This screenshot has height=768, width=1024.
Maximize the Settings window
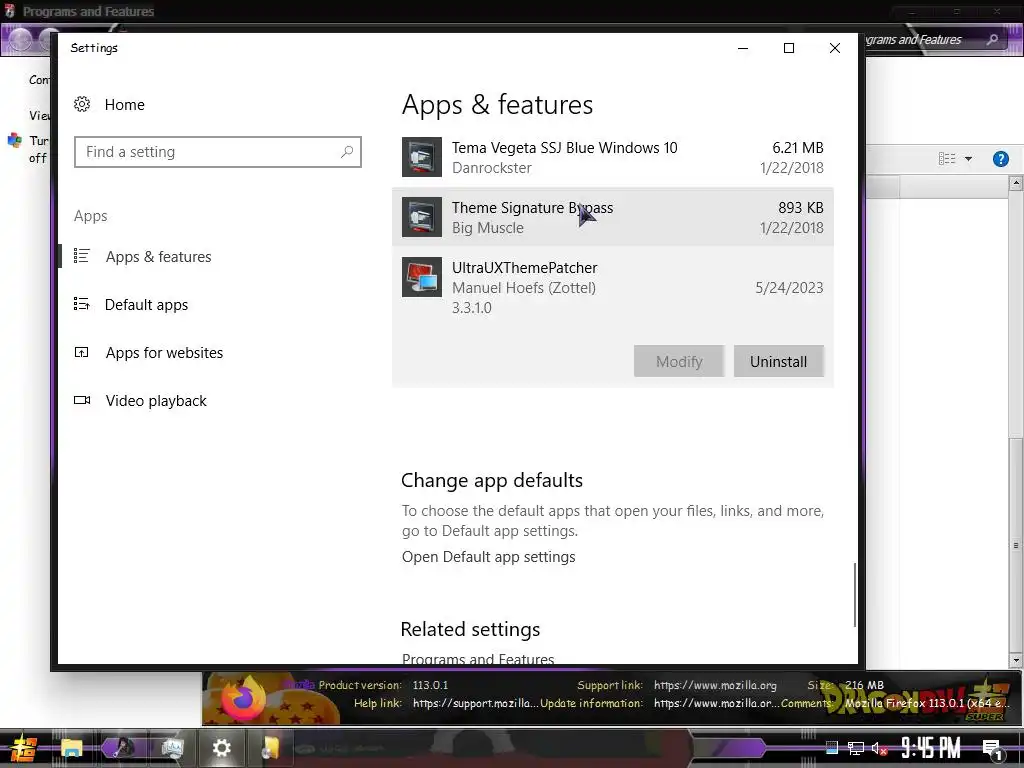tap(789, 48)
